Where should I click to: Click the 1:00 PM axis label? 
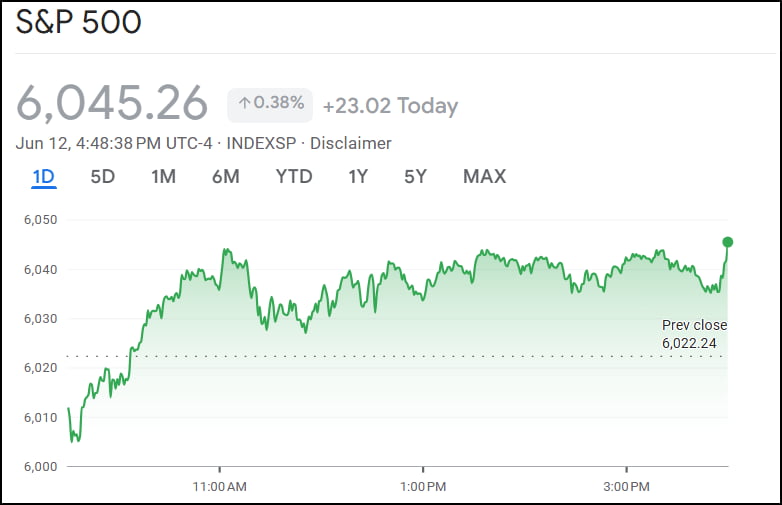pyautogui.click(x=423, y=487)
